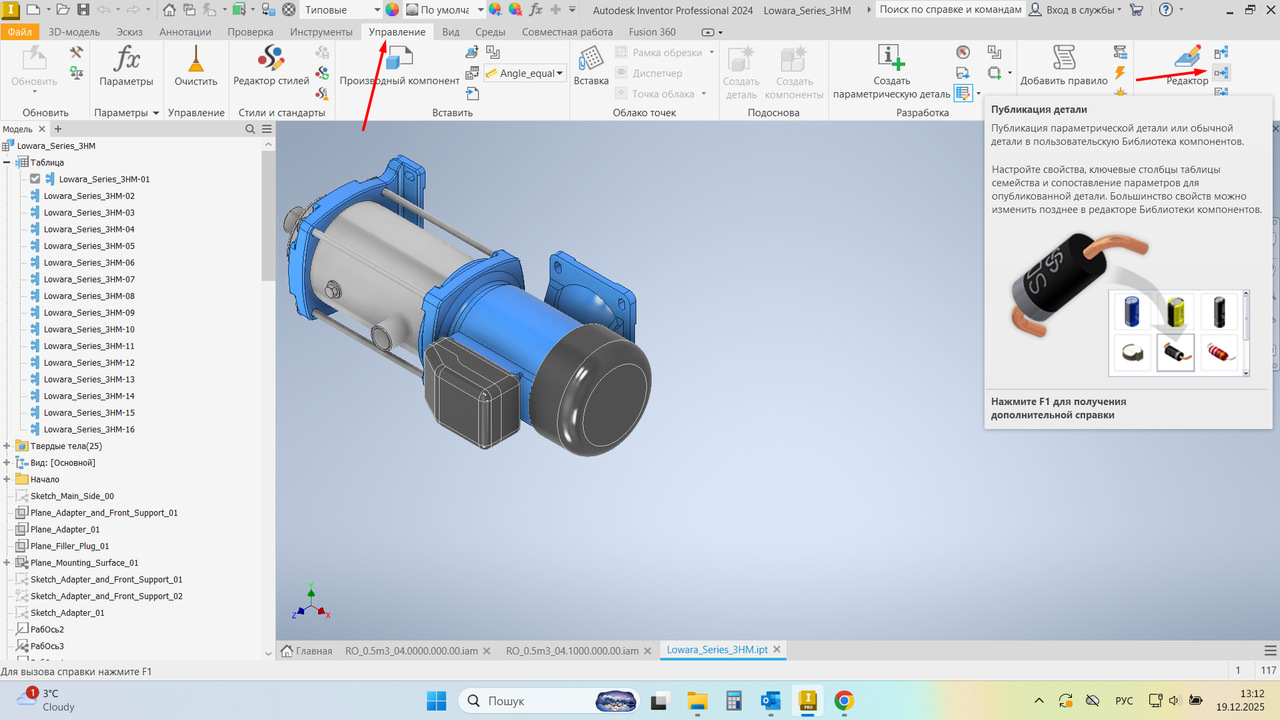This screenshot has height=720, width=1280.
Task: Click Save icon in quick access toolbar
Action: point(84,9)
